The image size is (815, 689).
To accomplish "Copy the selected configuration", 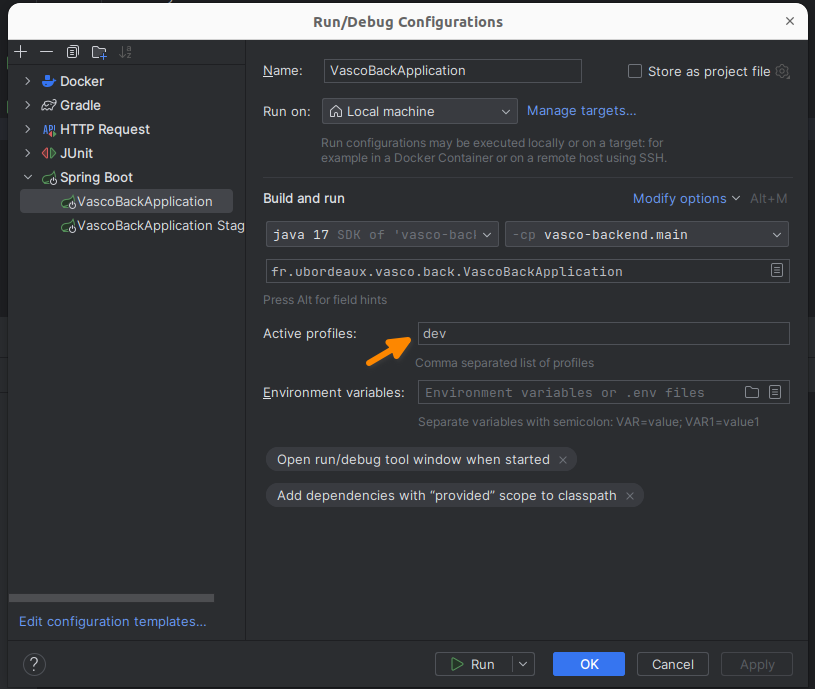I will (72, 51).
